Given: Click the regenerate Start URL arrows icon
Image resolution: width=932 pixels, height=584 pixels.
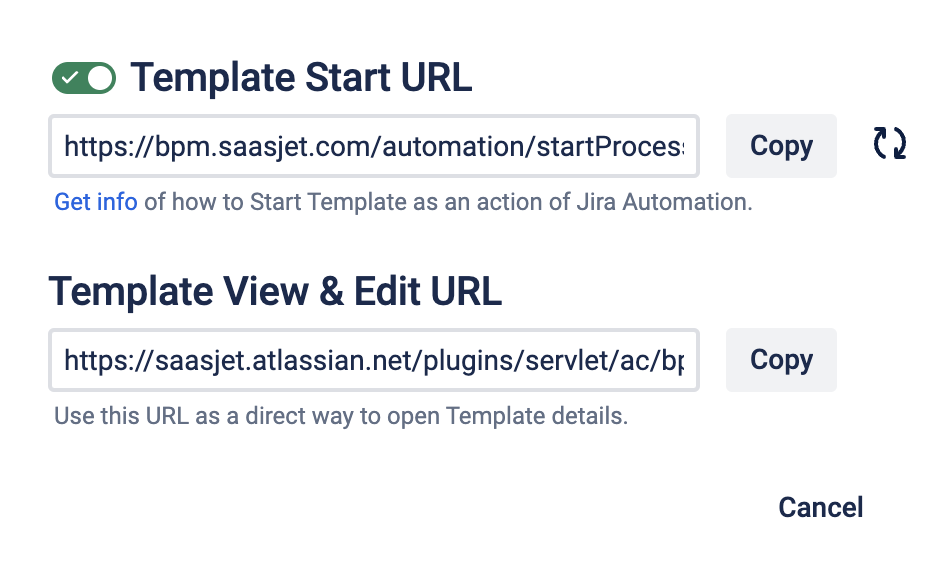Looking at the screenshot, I should point(889,144).
